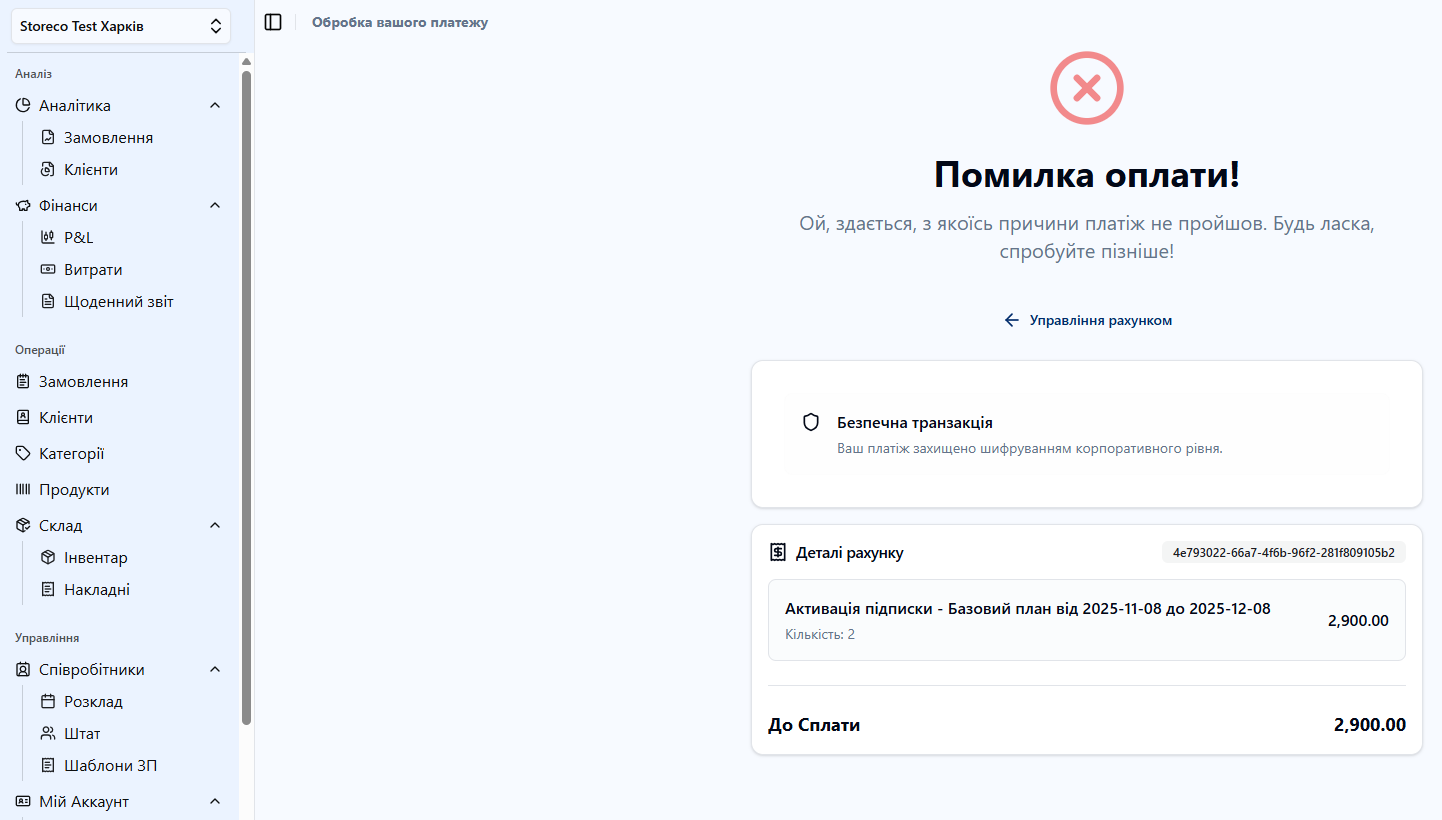Click the Накладні document icon
This screenshot has width=1442, height=820.
[x=48, y=589]
